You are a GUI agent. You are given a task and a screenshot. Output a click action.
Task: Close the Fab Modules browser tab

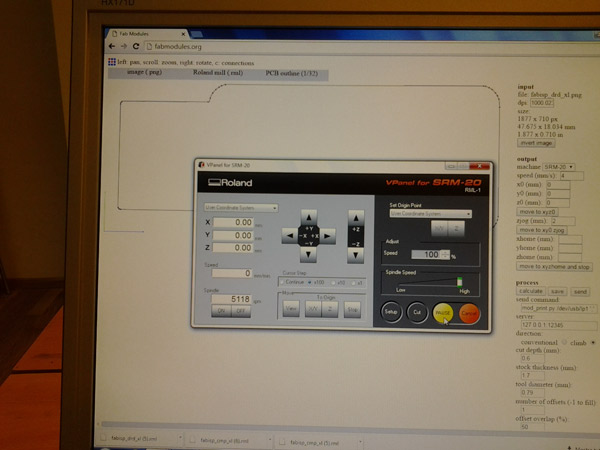tap(183, 34)
